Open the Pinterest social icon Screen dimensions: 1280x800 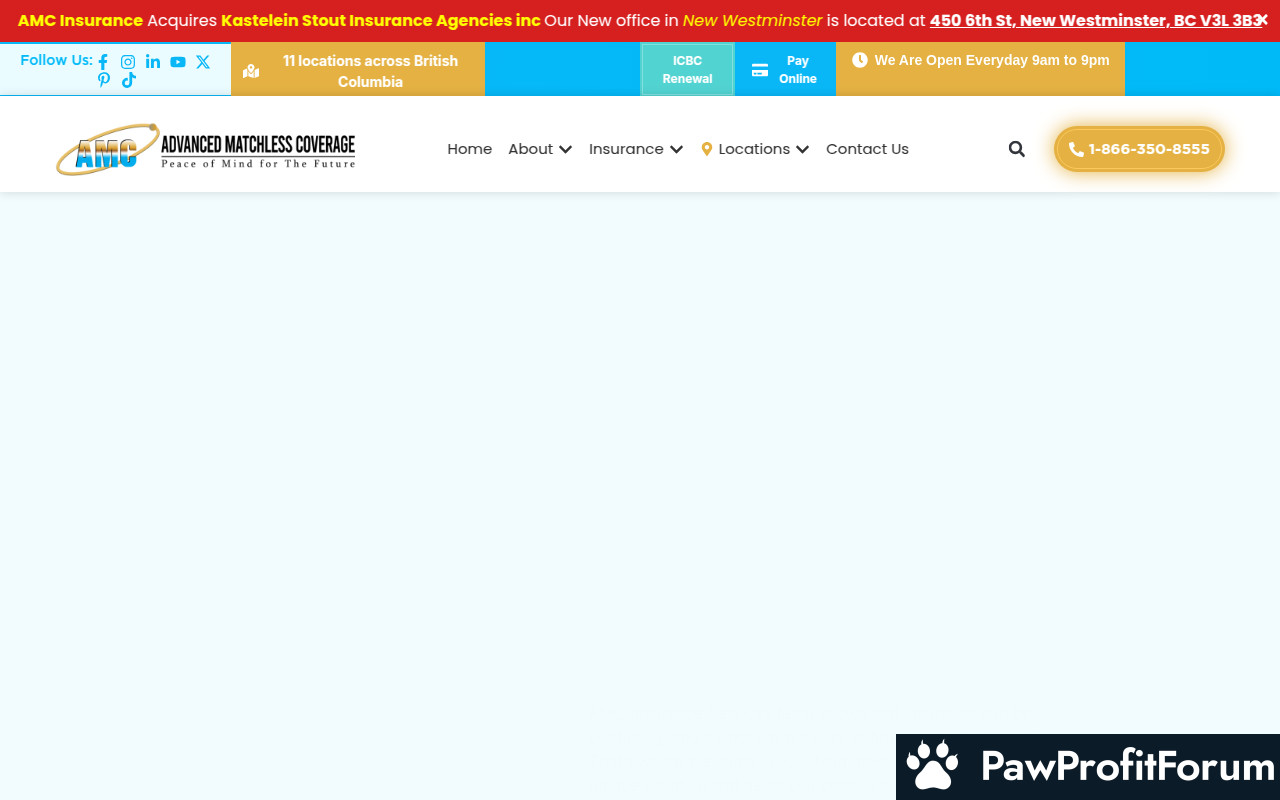click(104, 81)
